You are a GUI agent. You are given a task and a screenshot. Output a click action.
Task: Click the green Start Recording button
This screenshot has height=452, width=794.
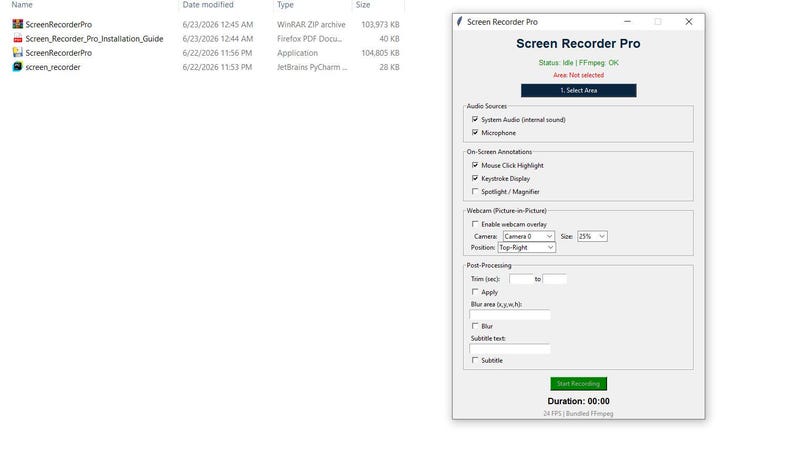click(579, 384)
